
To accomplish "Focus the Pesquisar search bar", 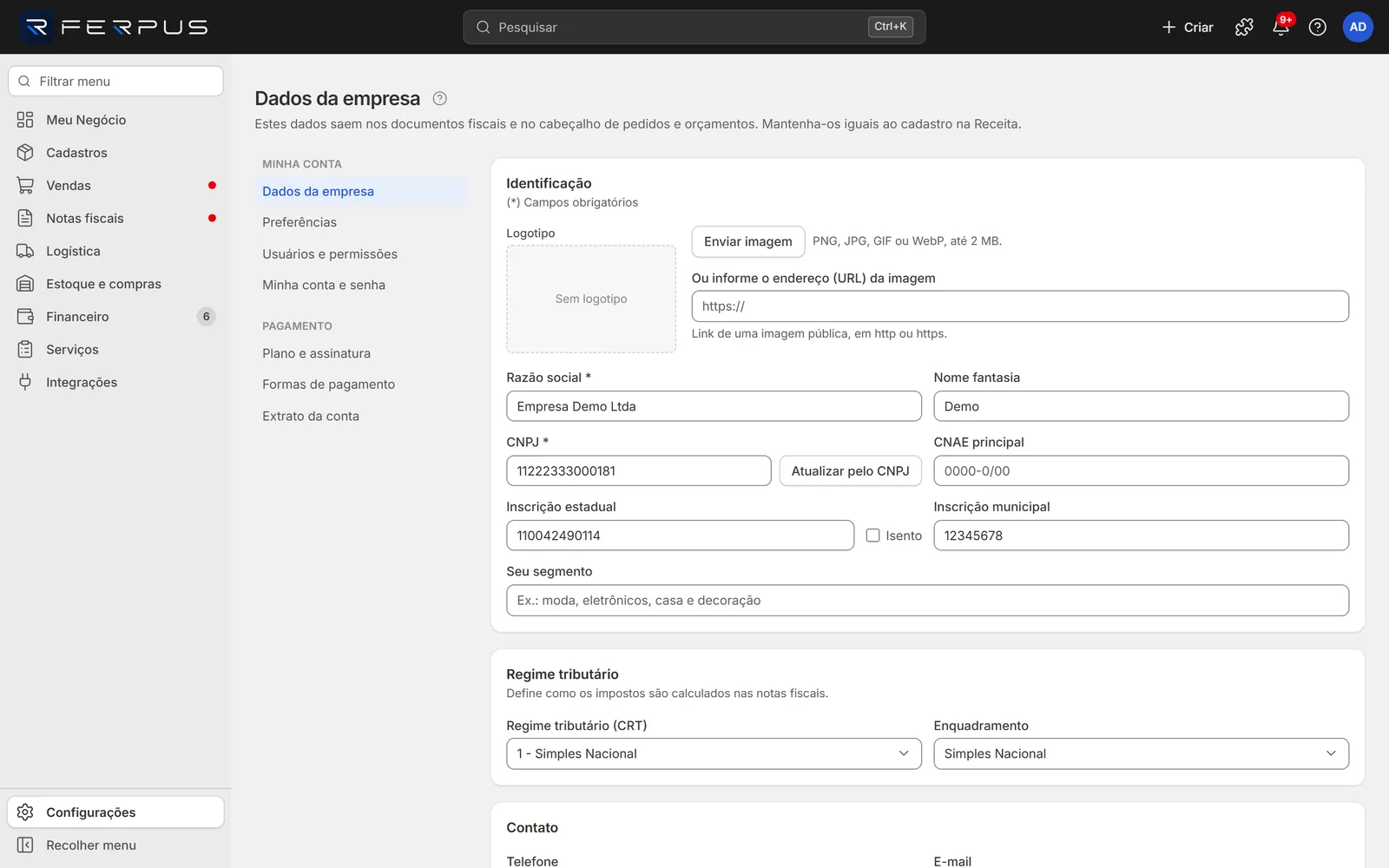I will (x=694, y=27).
